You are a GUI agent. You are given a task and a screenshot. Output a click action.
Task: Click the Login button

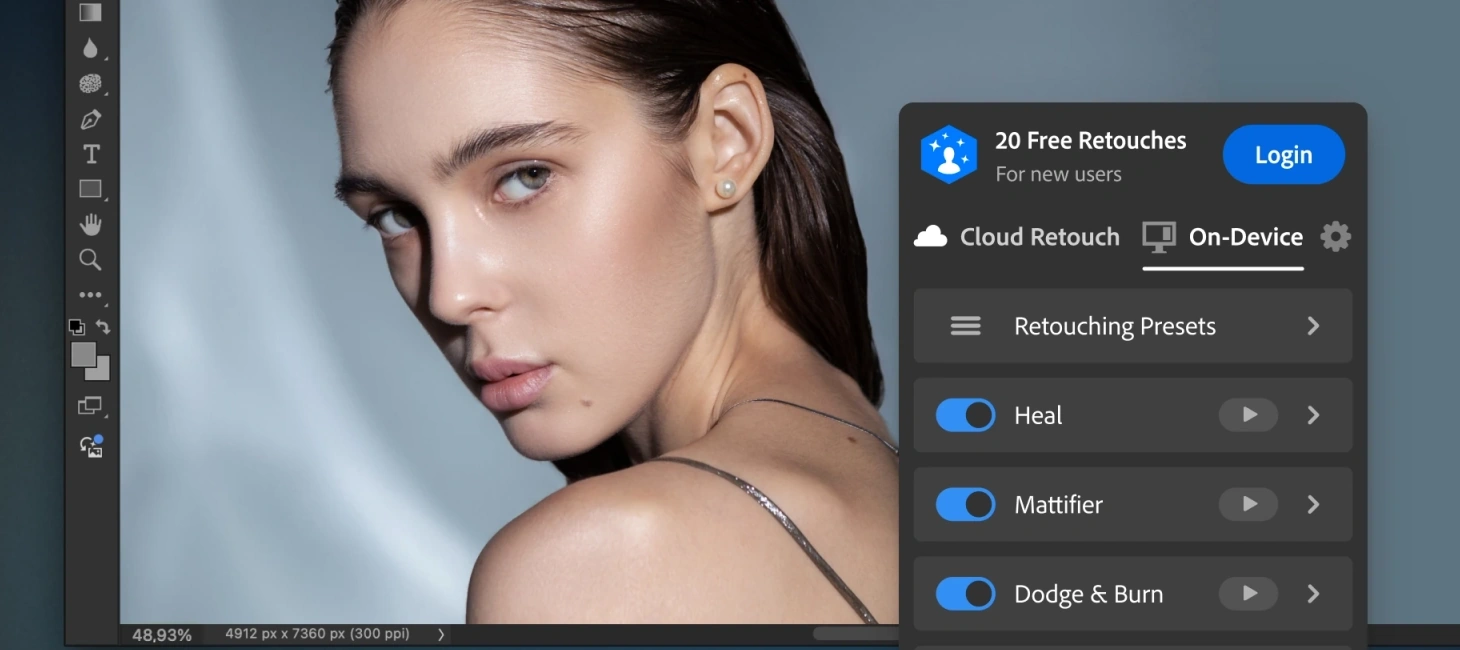[x=1284, y=154]
